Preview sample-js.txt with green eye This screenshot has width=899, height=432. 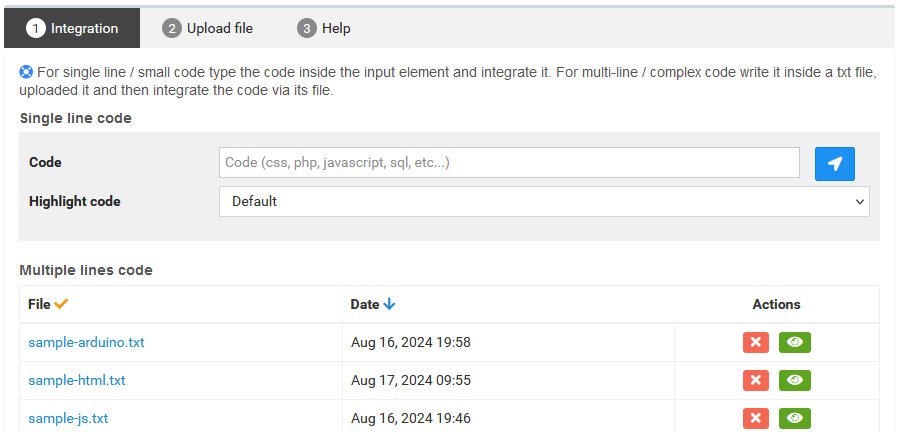(794, 418)
